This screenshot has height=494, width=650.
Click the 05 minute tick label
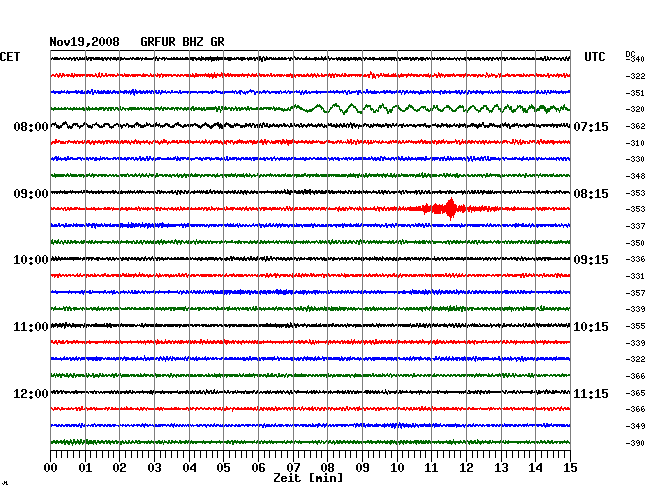tap(223, 468)
